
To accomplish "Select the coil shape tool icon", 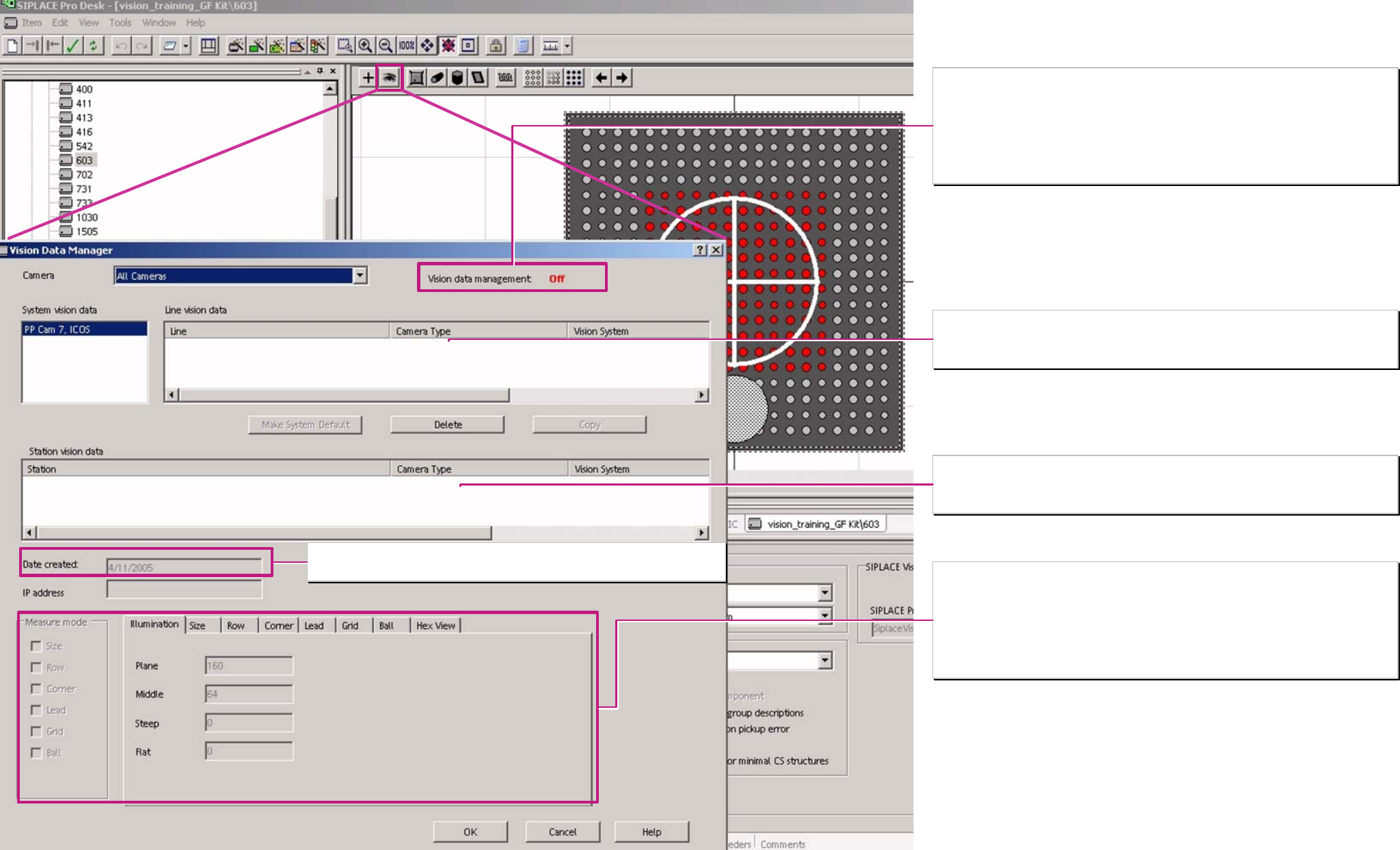I will pyautogui.click(x=505, y=77).
